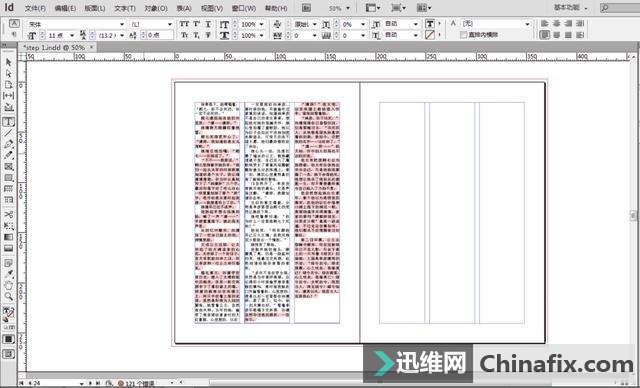Select the Direct Selection tool (white arrow)
The height and width of the screenshot is (388, 640).
coord(9,73)
